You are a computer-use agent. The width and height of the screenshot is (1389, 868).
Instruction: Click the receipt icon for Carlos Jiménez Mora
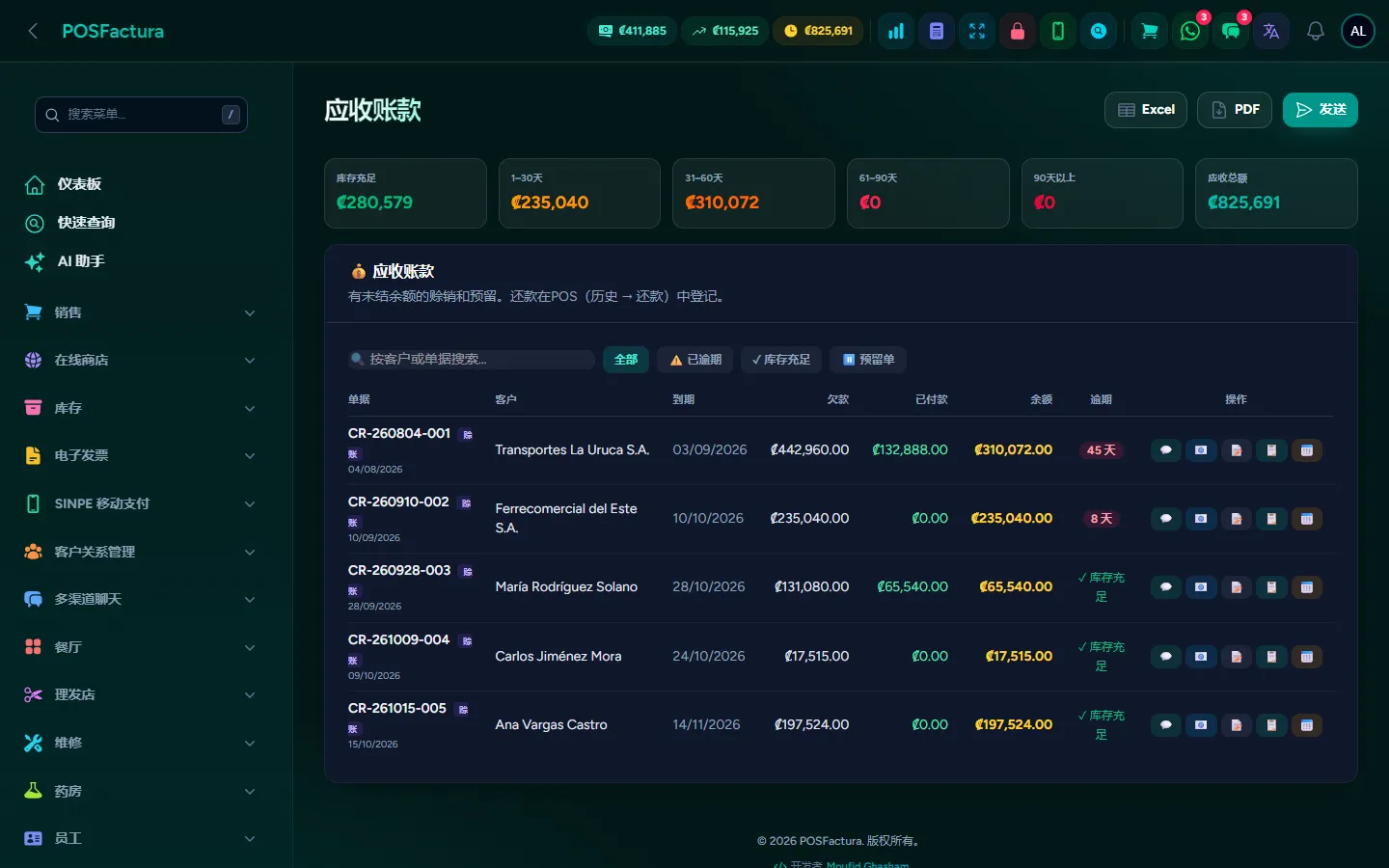pos(1271,657)
